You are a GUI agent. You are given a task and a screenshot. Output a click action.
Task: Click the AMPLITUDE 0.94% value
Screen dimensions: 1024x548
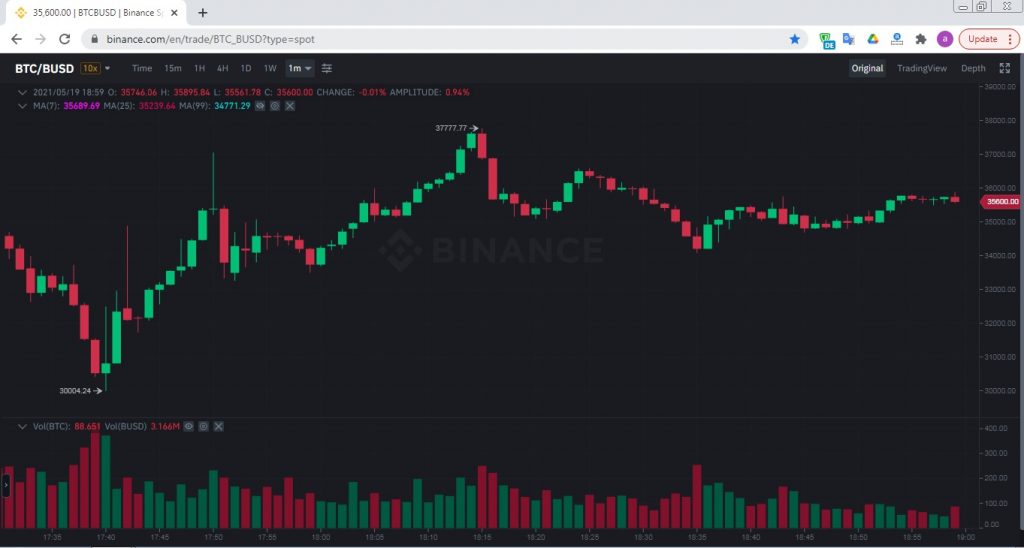pos(457,93)
